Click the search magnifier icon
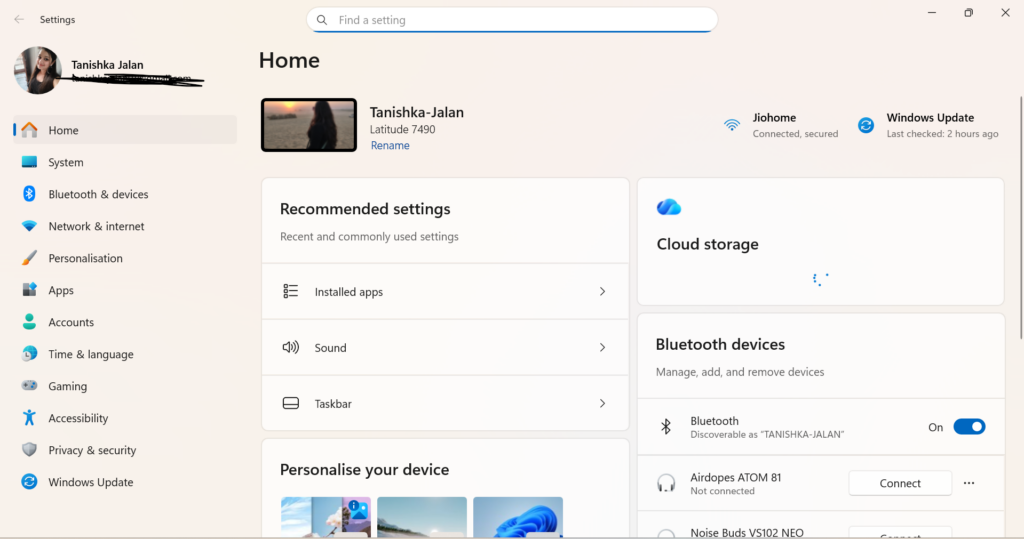The image size is (1024, 539). coord(322,20)
